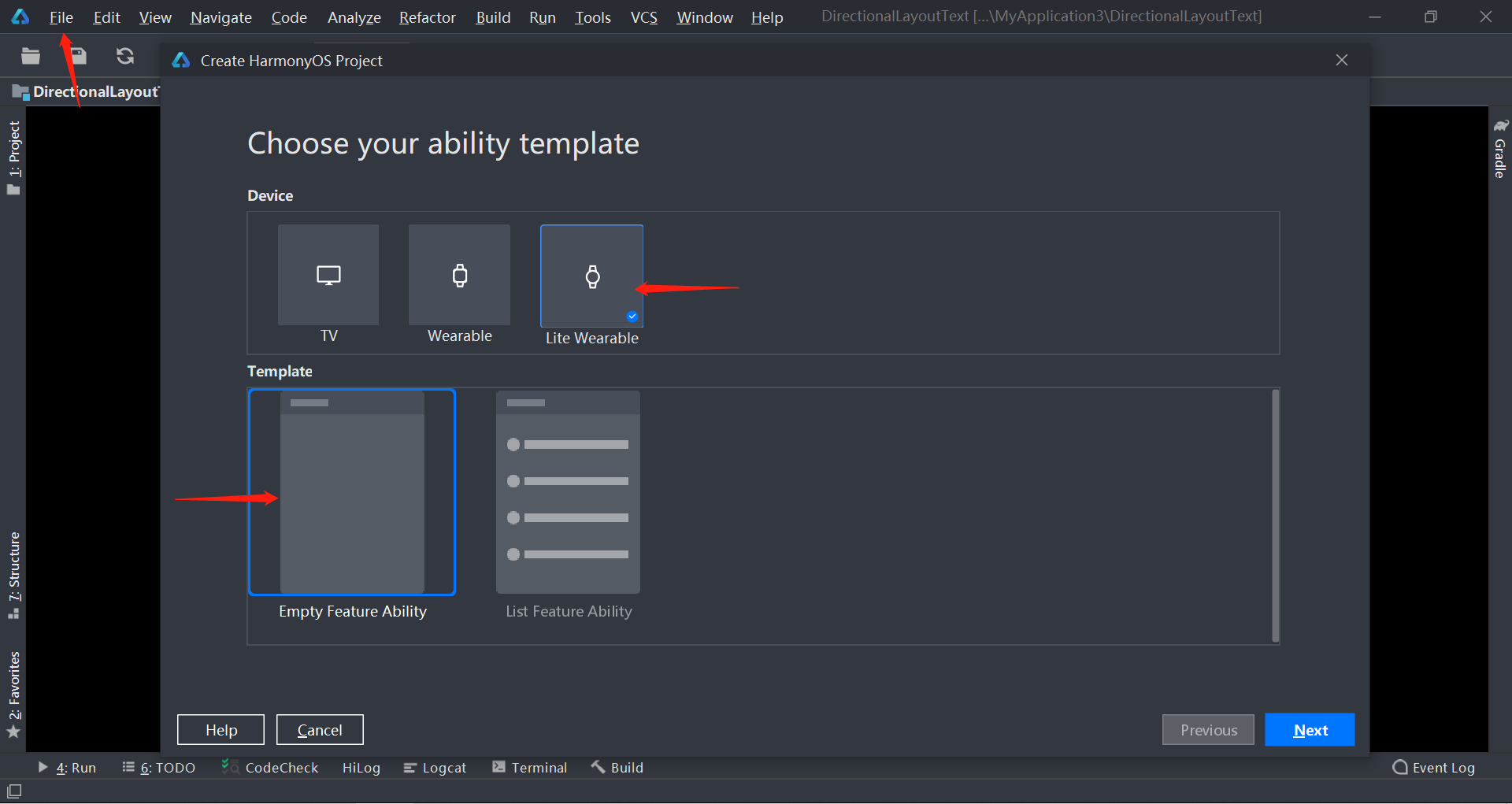Open the Build menu
Screen dimensions: 1512x804
pos(493,17)
